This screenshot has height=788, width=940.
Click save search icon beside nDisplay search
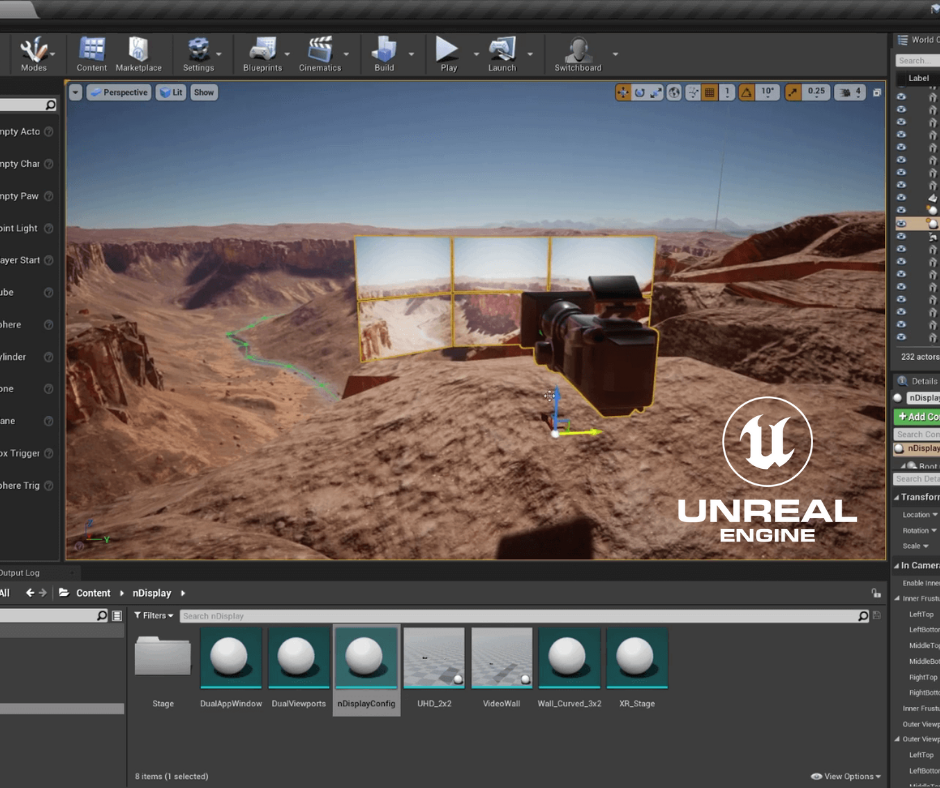[x=876, y=615]
